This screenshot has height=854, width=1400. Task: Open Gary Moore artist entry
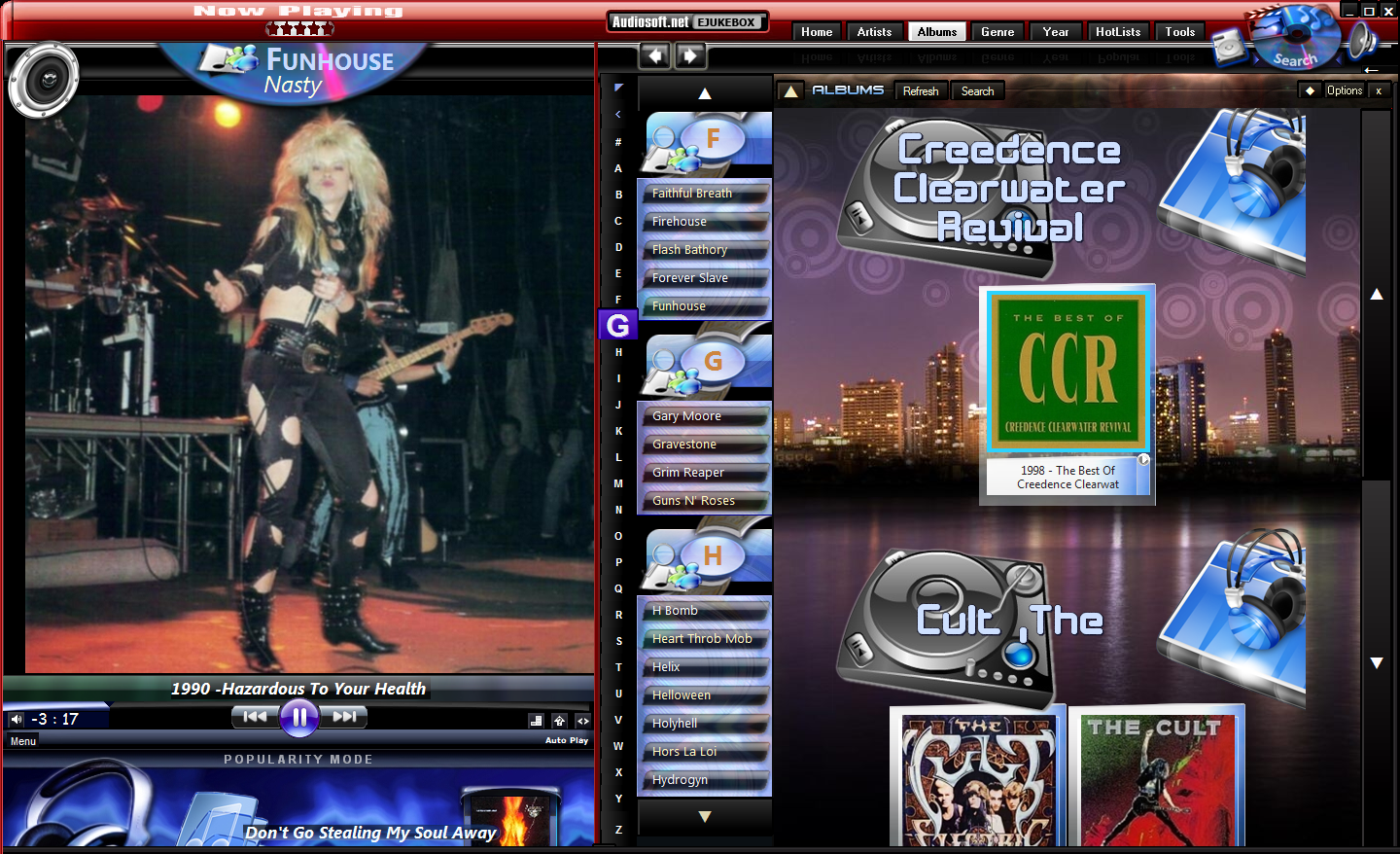704,416
